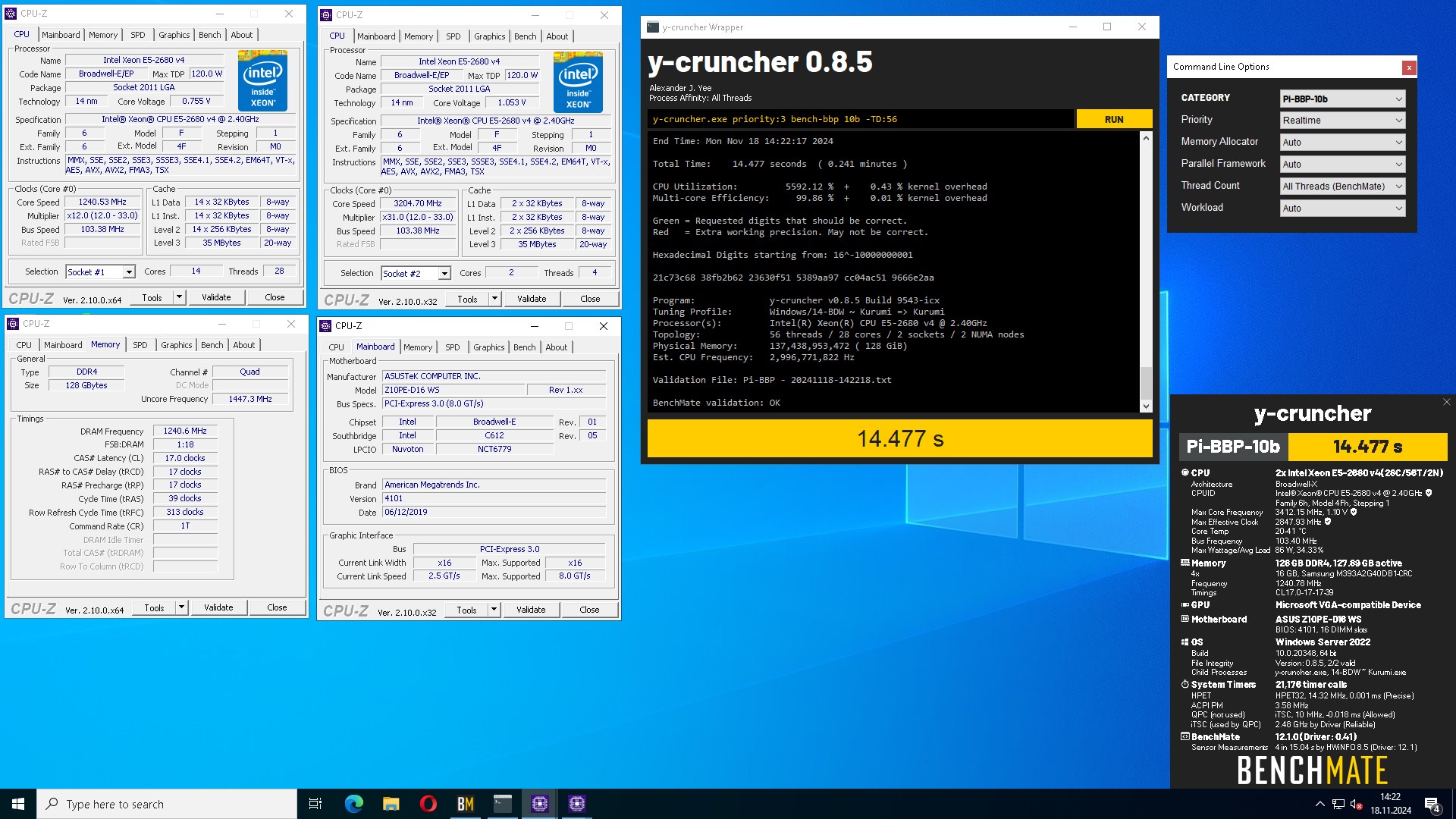Click Validate in CPU-Z Memory window

218,607
